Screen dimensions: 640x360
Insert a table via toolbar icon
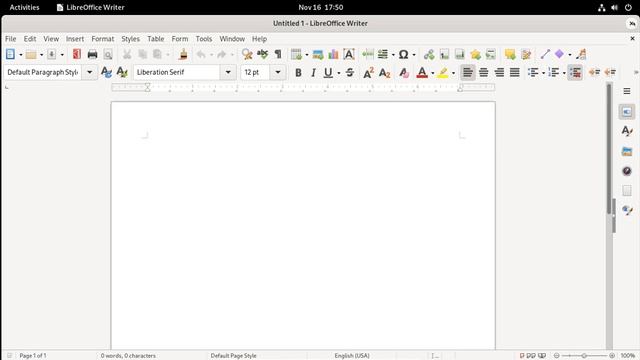pos(296,54)
